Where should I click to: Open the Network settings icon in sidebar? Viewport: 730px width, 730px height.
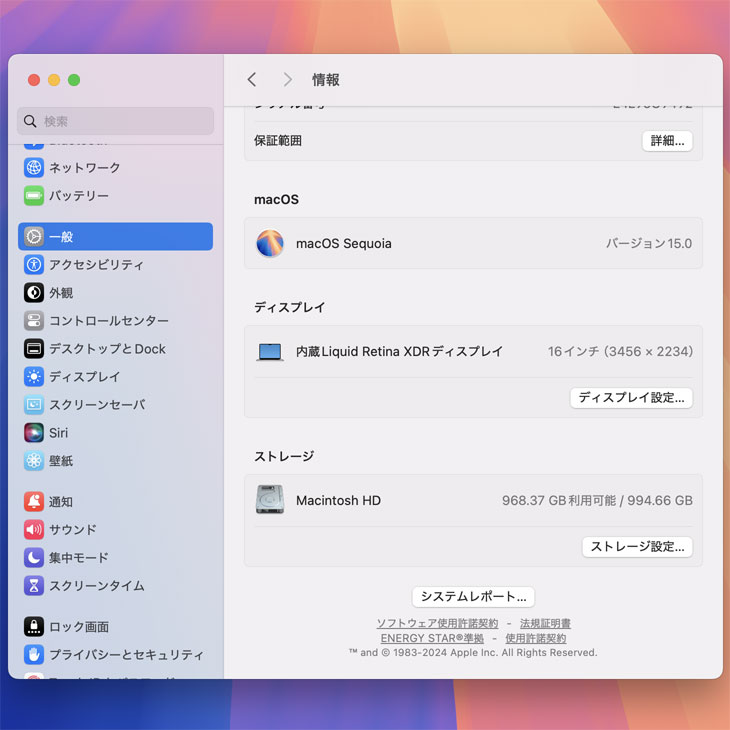[34, 168]
